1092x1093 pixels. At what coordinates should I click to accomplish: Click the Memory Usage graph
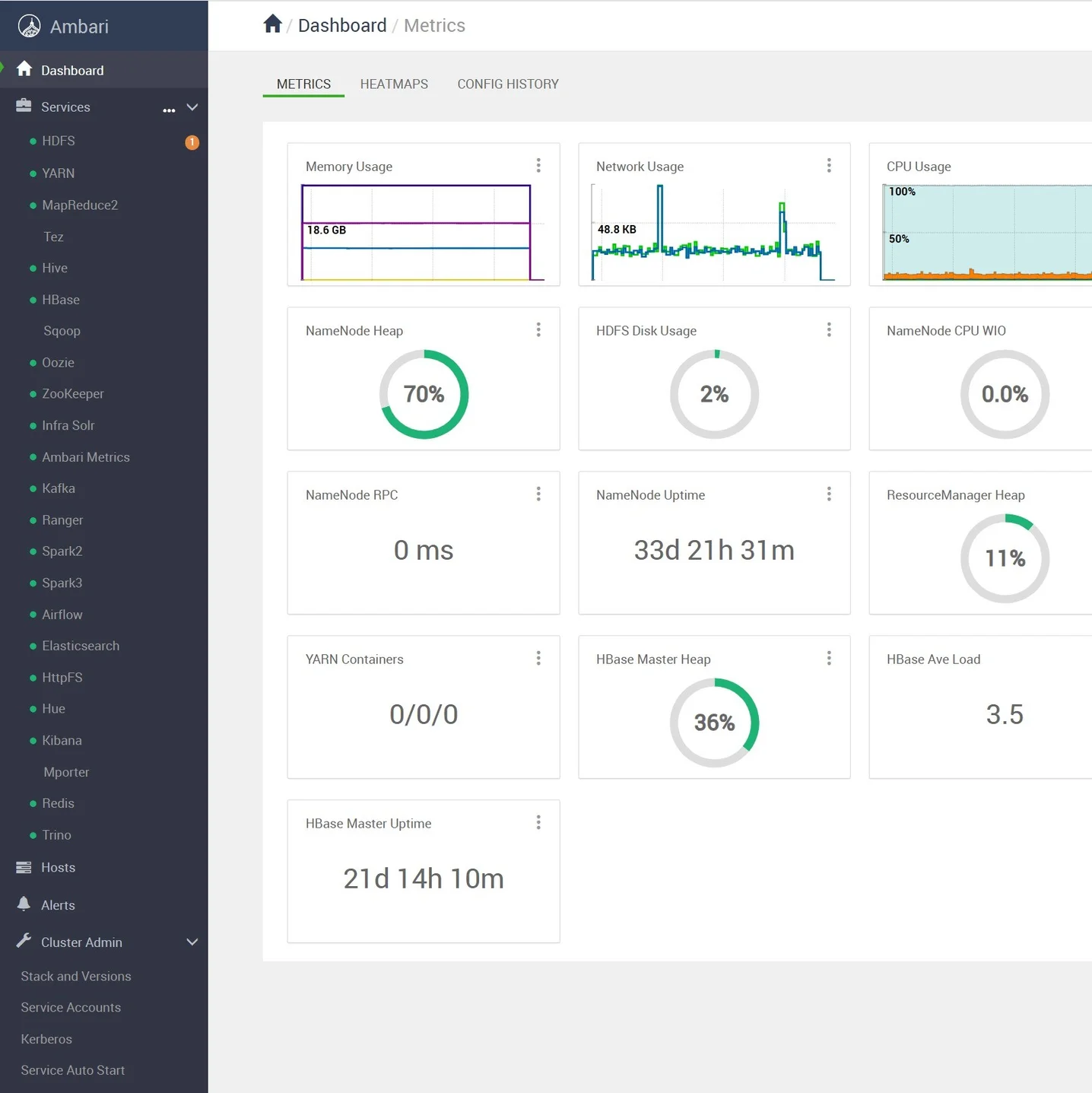pos(424,232)
